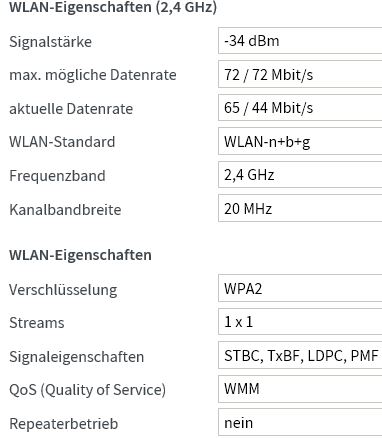382x438 pixels.
Task: Click the Verschlüsselung field showing WPA2
Action: 300,288
